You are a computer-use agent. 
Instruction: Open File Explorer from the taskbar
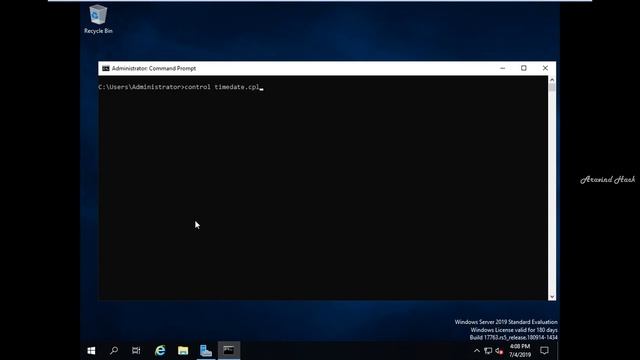coord(183,351)
